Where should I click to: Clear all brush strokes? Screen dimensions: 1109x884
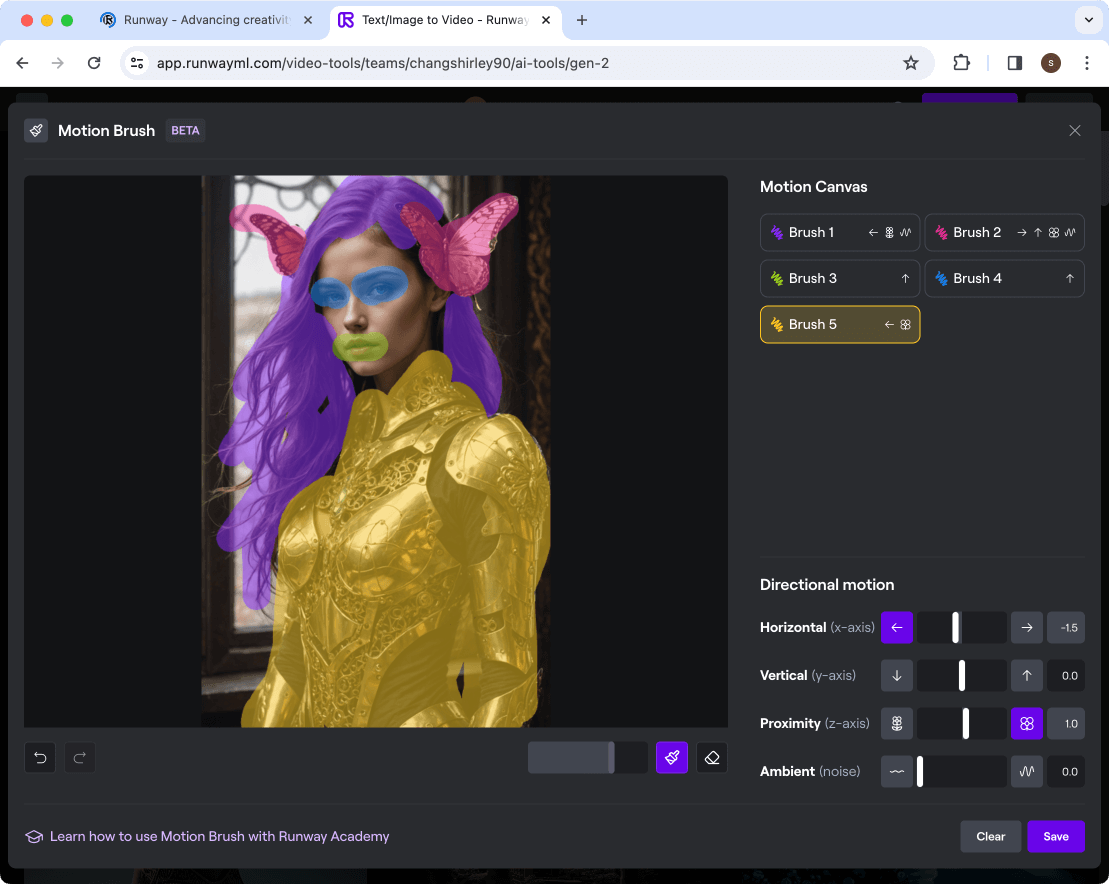tap(990, 837)
